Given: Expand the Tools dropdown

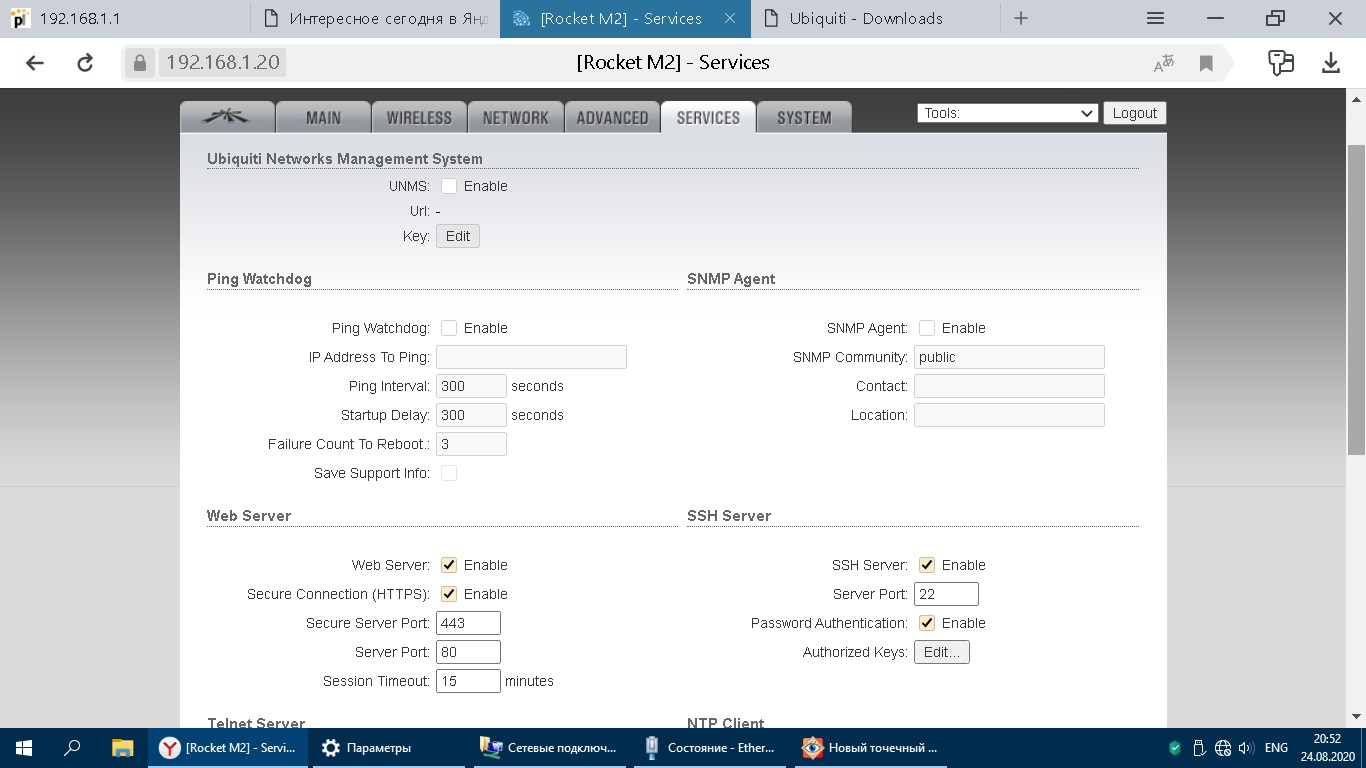Looking at the screenshot, I should tap(1008, 113).
